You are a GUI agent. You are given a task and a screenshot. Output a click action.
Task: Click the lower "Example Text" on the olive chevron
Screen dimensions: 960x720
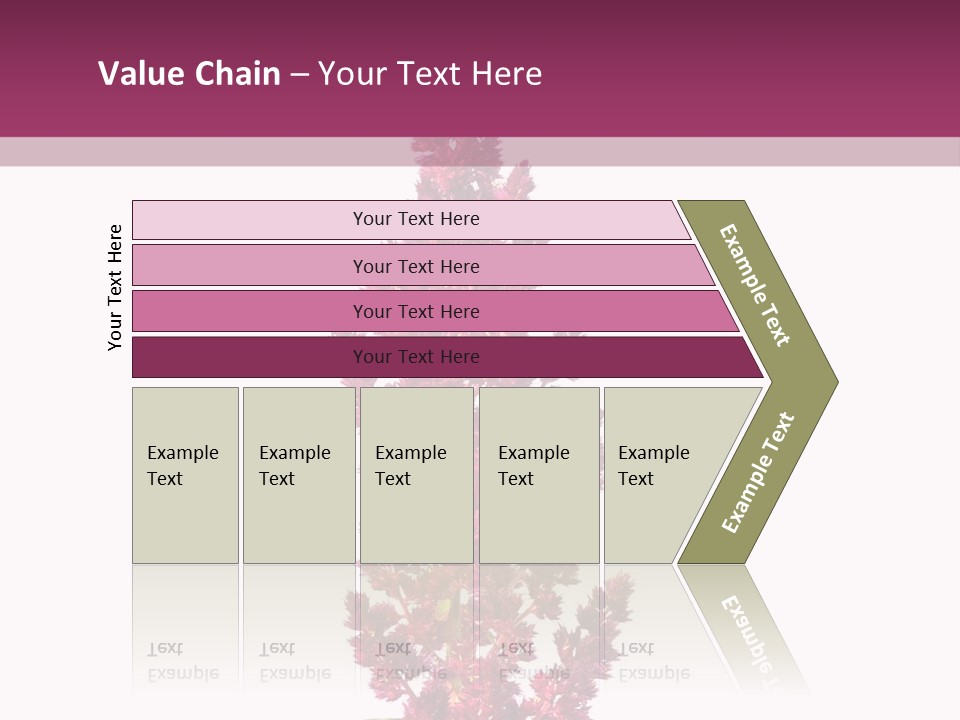coord(758,473)
